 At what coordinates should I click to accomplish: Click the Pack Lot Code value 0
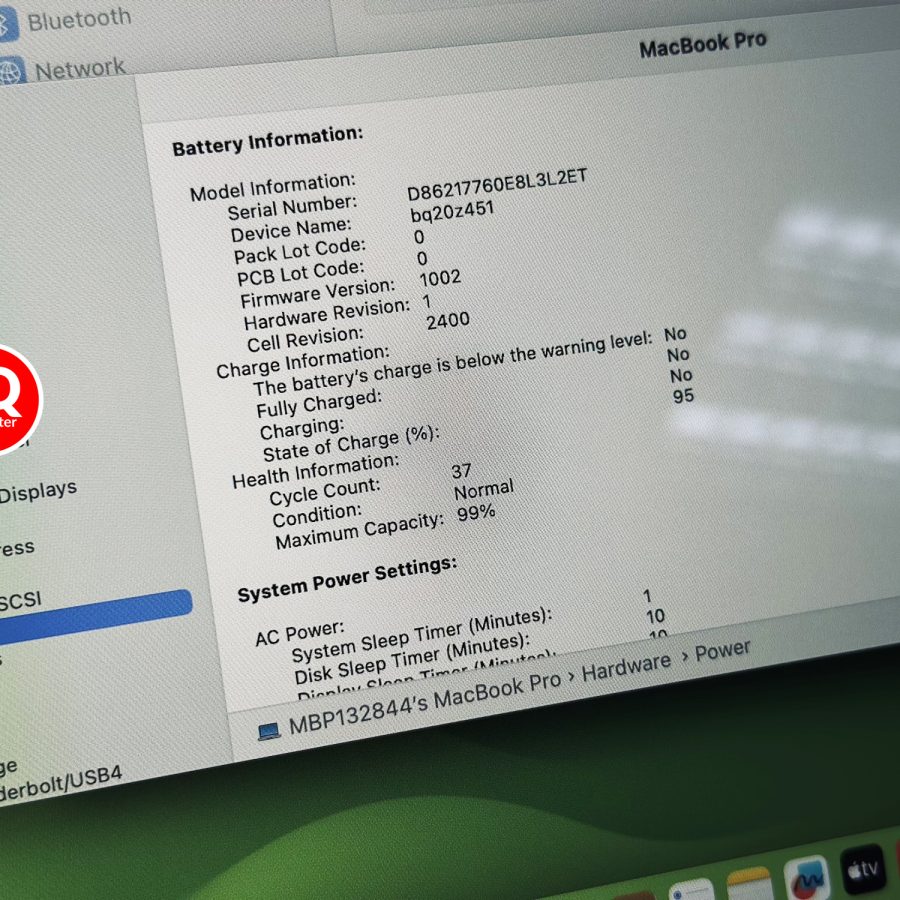[x=419, y=237]
